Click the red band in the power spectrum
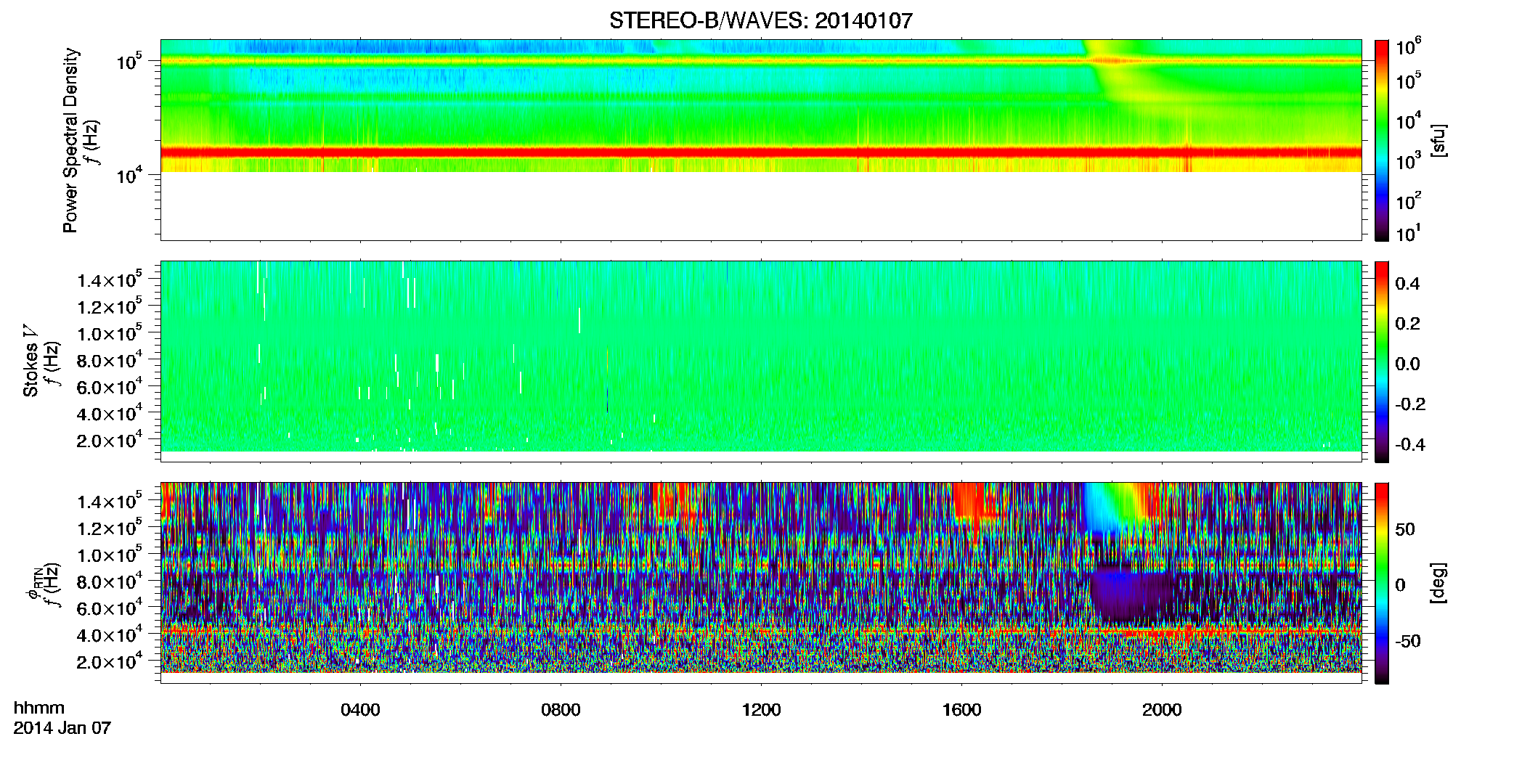Image resolution: width=1522 pixels, height=784 pixels. 760,152
